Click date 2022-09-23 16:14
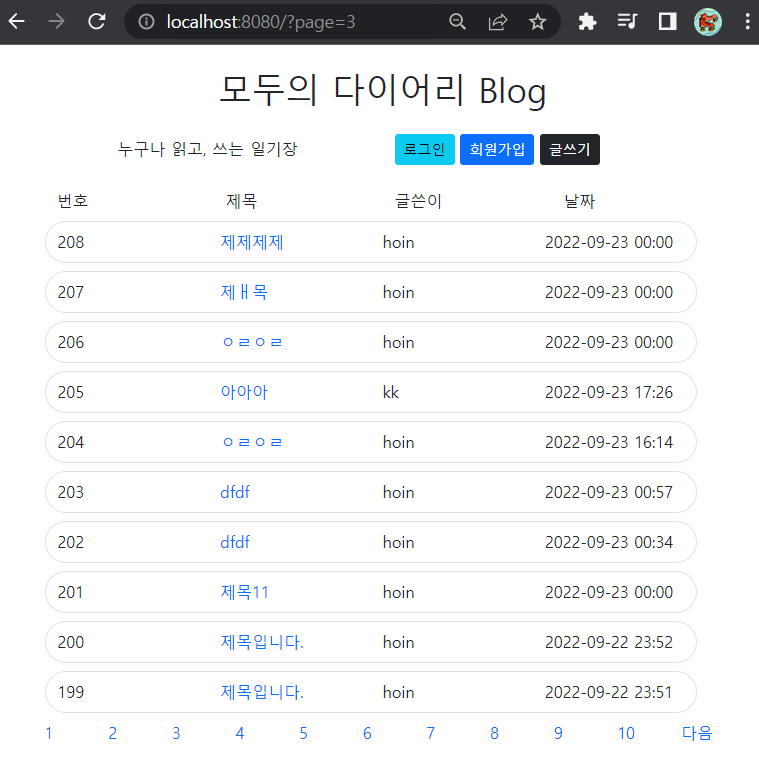This screenshot has height=768, width=759. click(x=609, y=442)
